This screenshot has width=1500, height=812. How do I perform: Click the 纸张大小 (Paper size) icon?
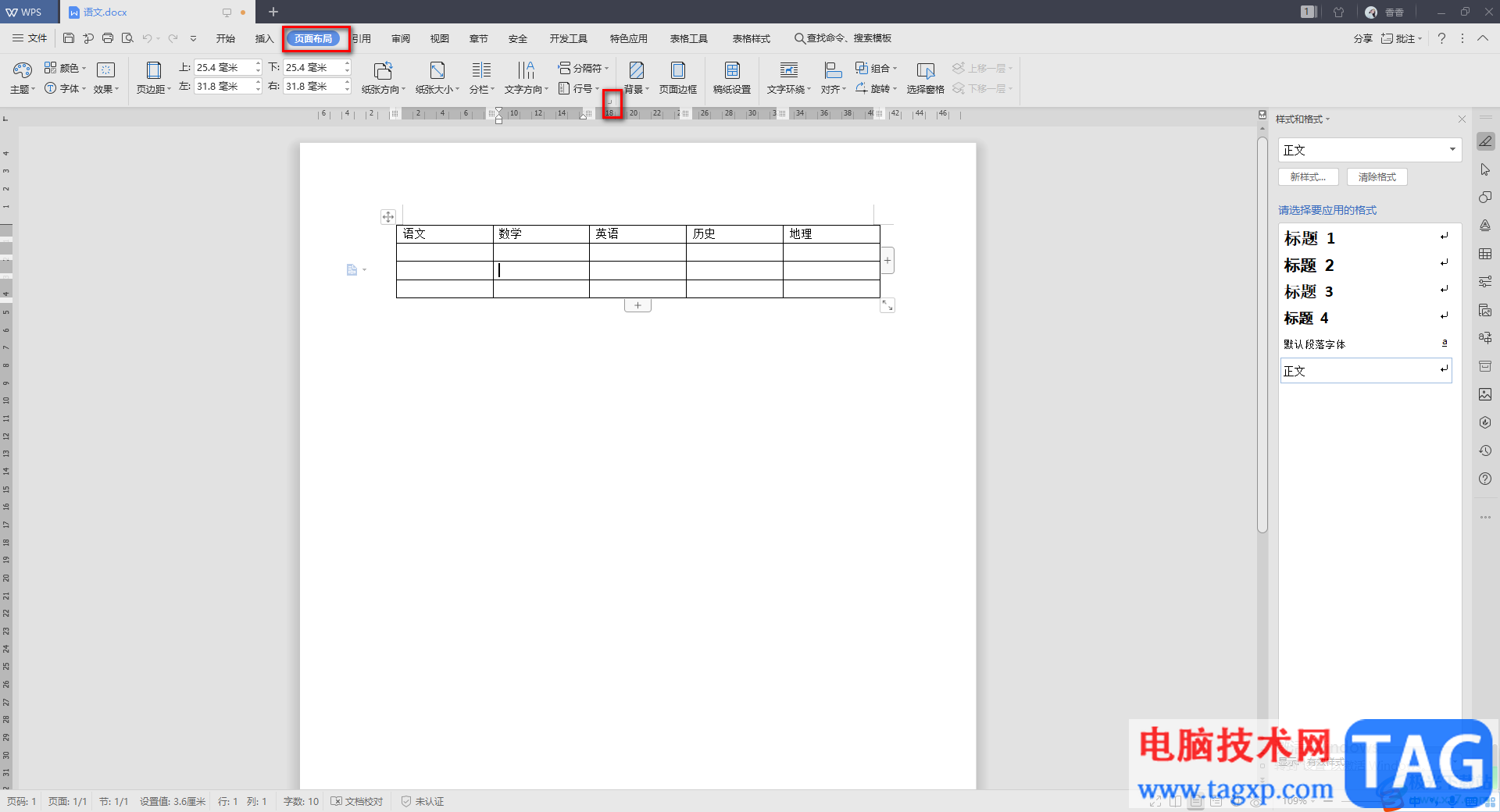(437, 70)
